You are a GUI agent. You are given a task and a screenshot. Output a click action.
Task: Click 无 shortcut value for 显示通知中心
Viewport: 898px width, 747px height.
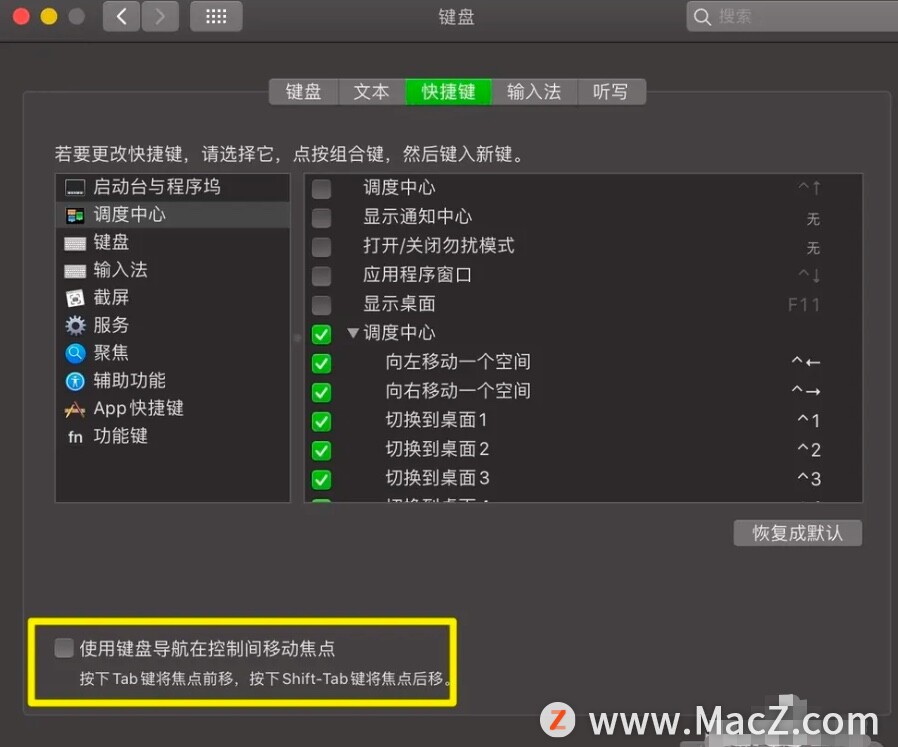click(x=813, y=219)
